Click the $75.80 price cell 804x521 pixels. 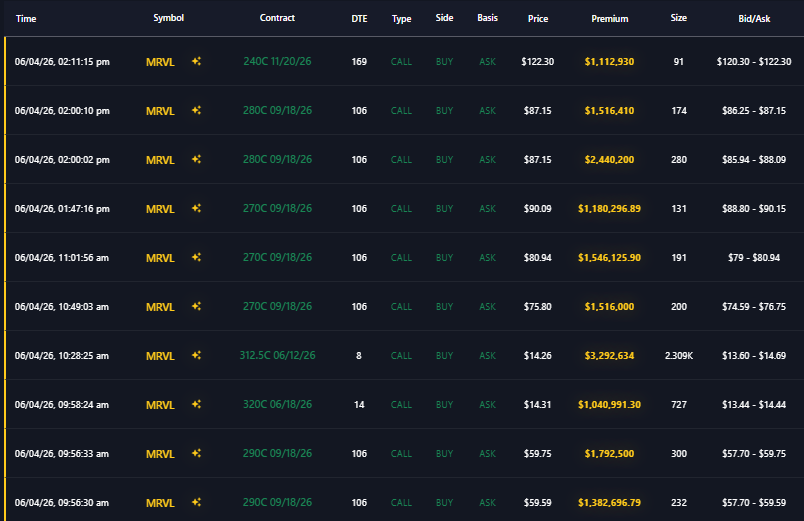coord(537,307)
